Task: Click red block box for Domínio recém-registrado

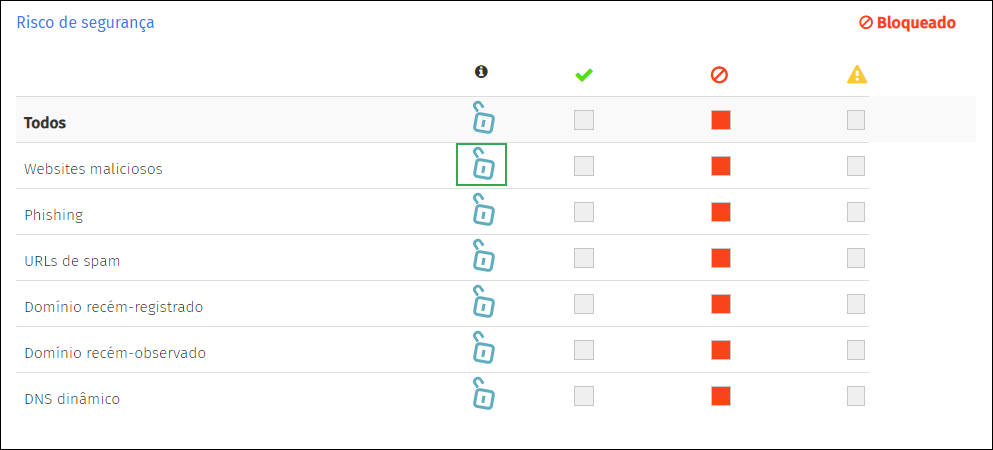Action: tap(721, 304)
